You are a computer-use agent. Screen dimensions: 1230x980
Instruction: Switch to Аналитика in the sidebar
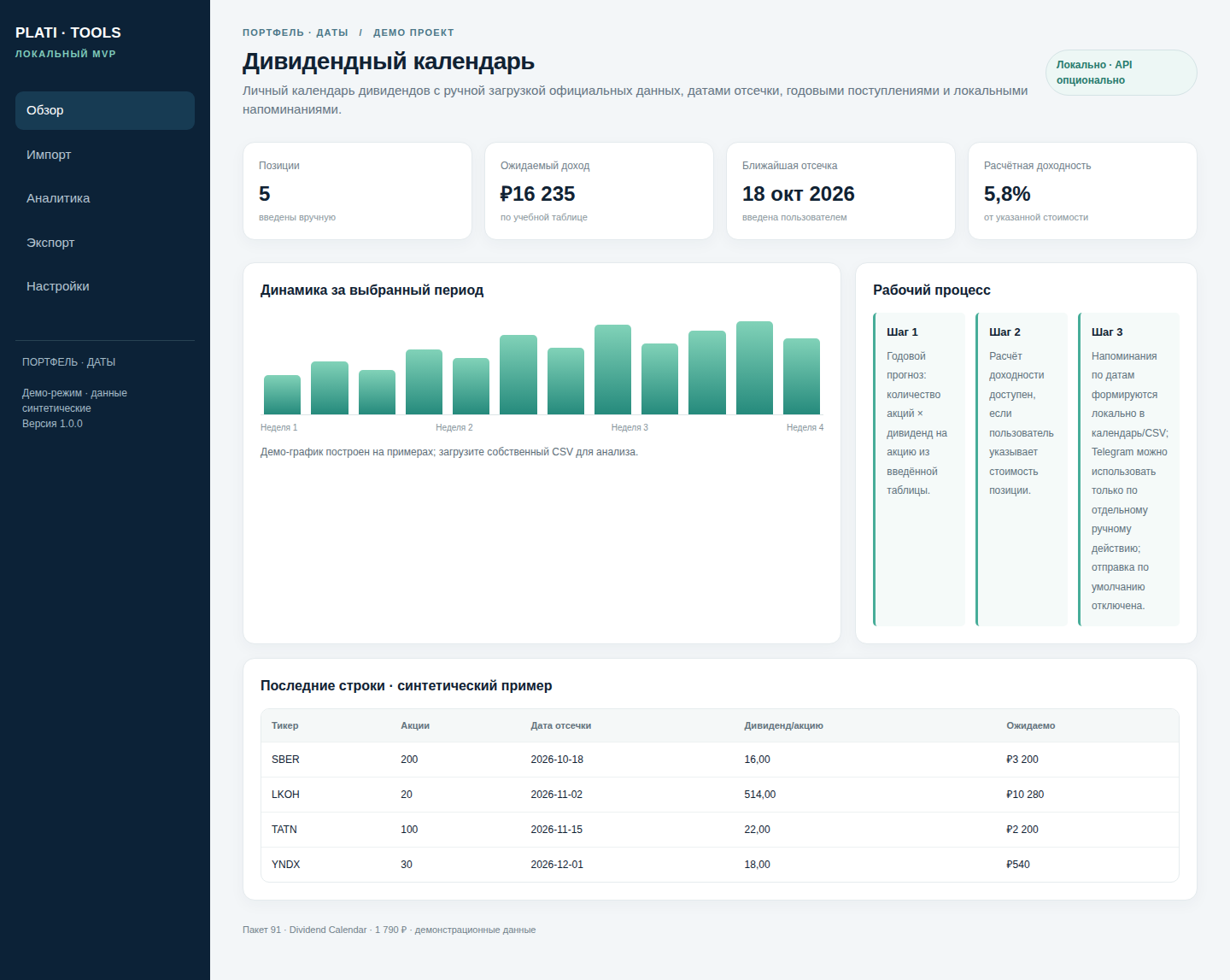pyautogui.click(x=105, y=198)
